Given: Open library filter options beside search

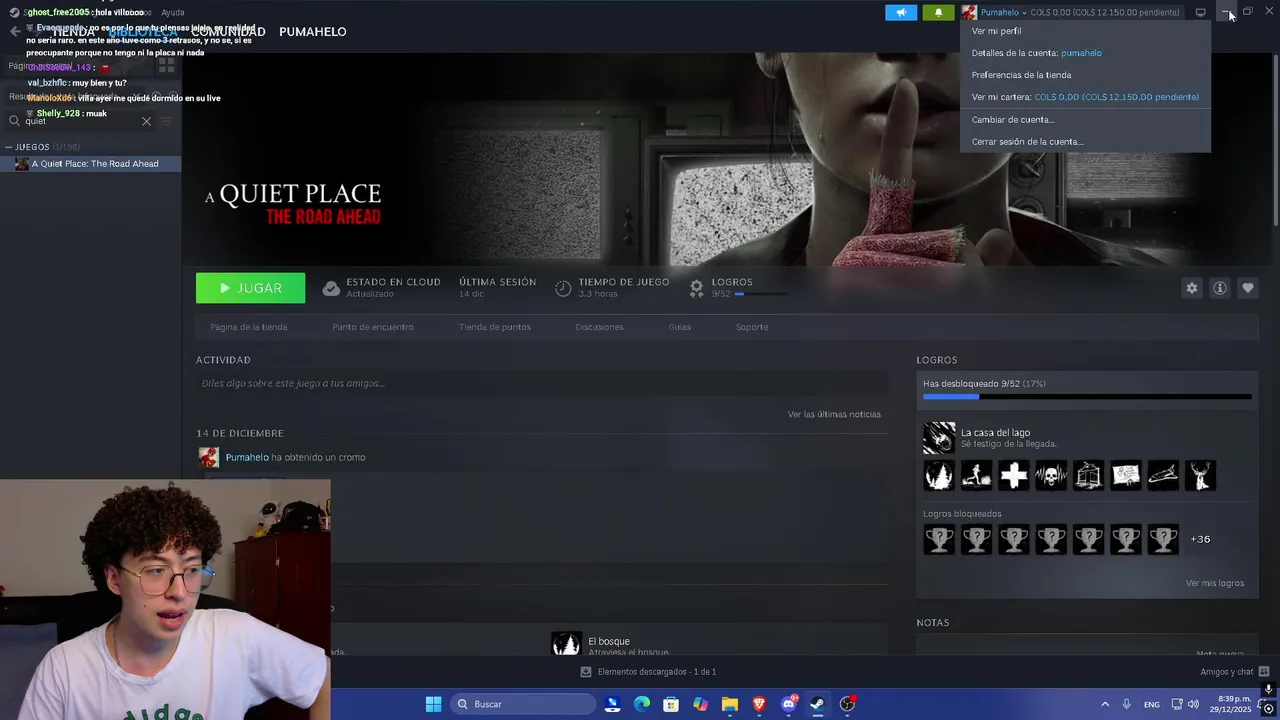Looking at the screenshot, I should tap(166, 121).
